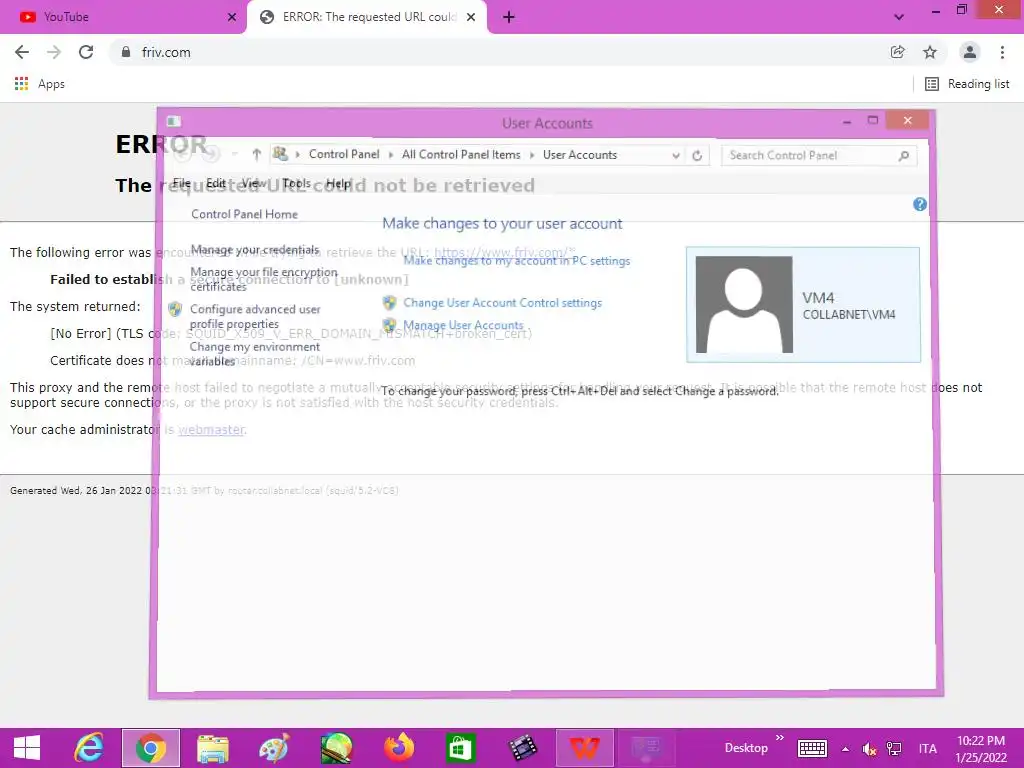
Task: Bookmark this page with the star icon
Action: (x=930, y=52)
